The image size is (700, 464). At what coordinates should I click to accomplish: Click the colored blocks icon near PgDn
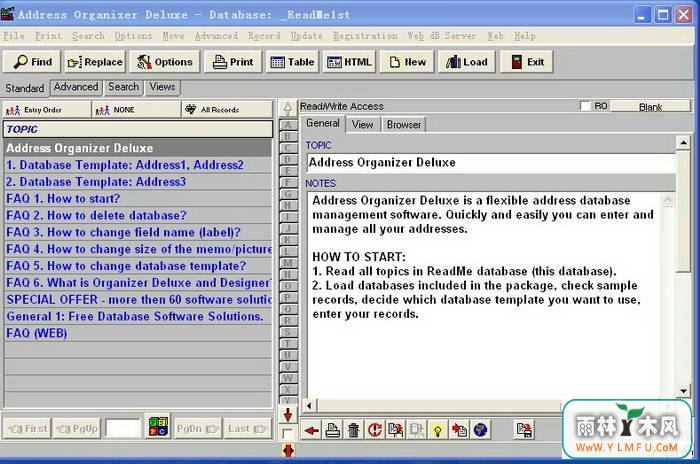[158, 426]
